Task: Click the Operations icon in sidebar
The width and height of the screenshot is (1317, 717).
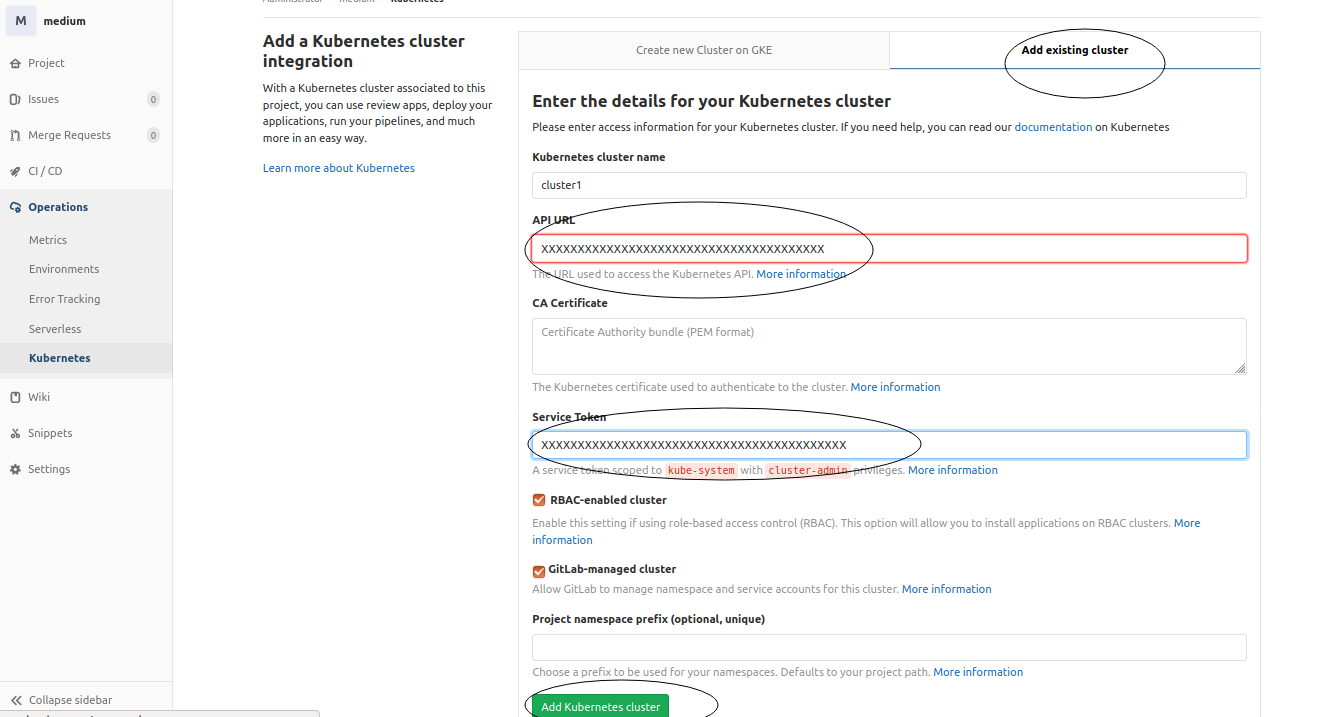Action: pyautogui.click(x=15, y=207)
